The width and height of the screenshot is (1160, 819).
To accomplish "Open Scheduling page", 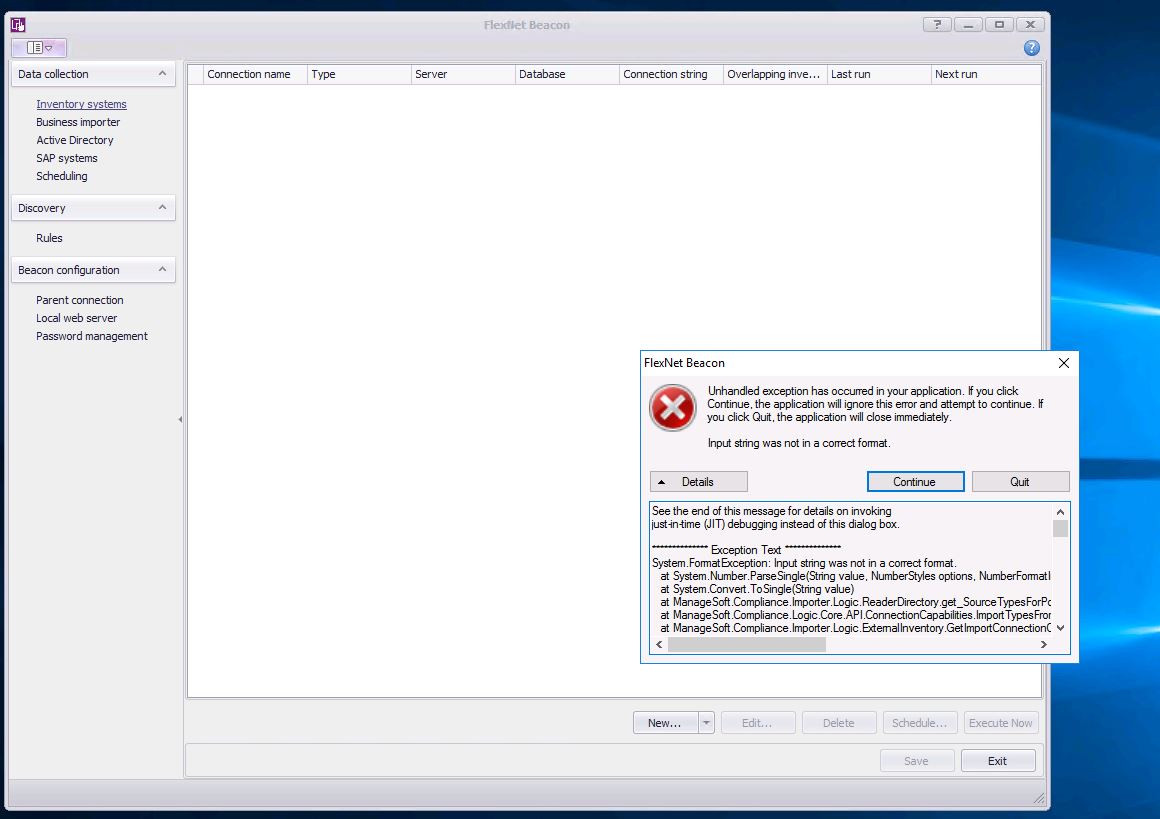I will [61, 176].
